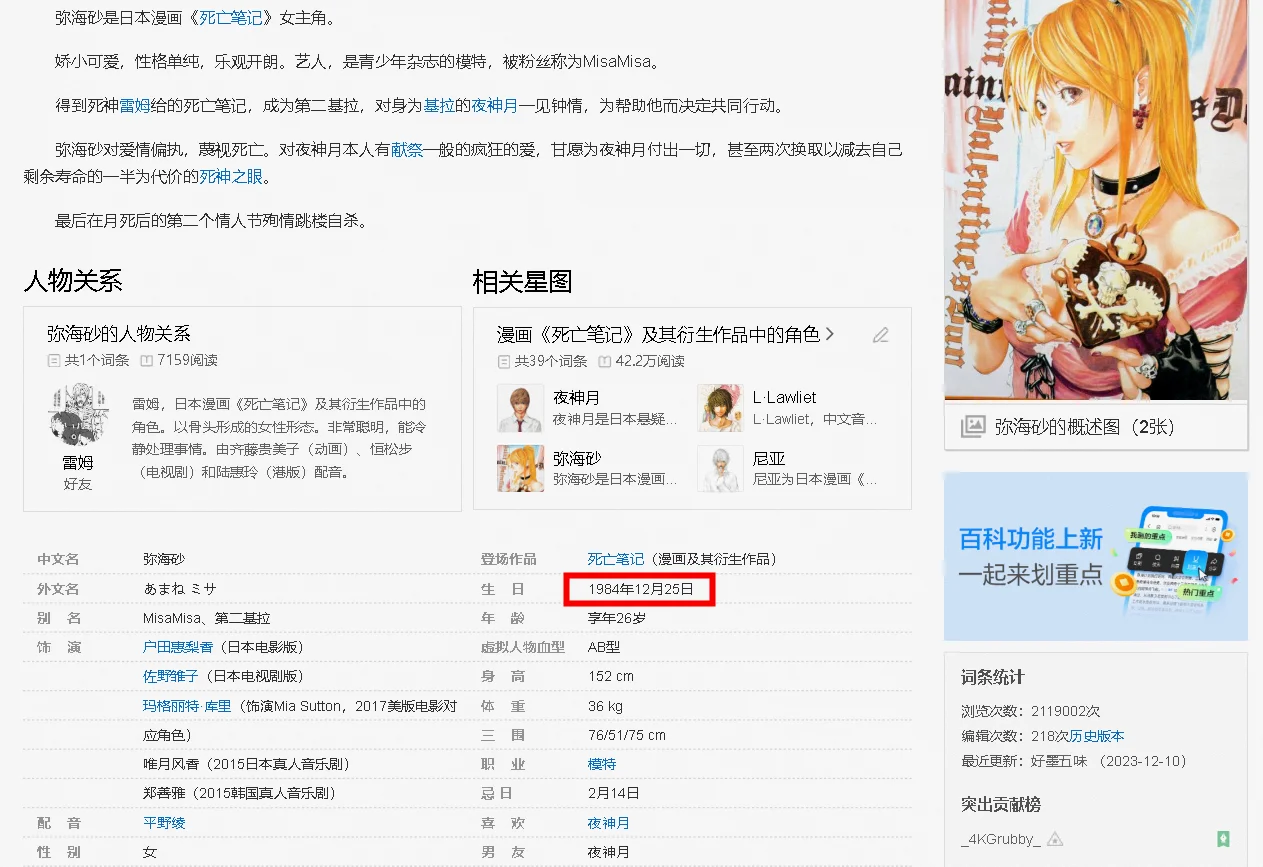Click the 弥海砂 thumbnail in 相关星图
Viewport: 1263px width, 867px height.
coord(521,468)
